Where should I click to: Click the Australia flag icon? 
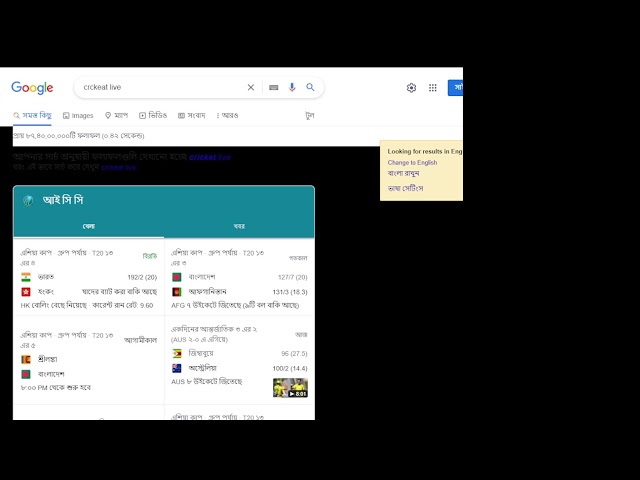(x=177, y=368)
